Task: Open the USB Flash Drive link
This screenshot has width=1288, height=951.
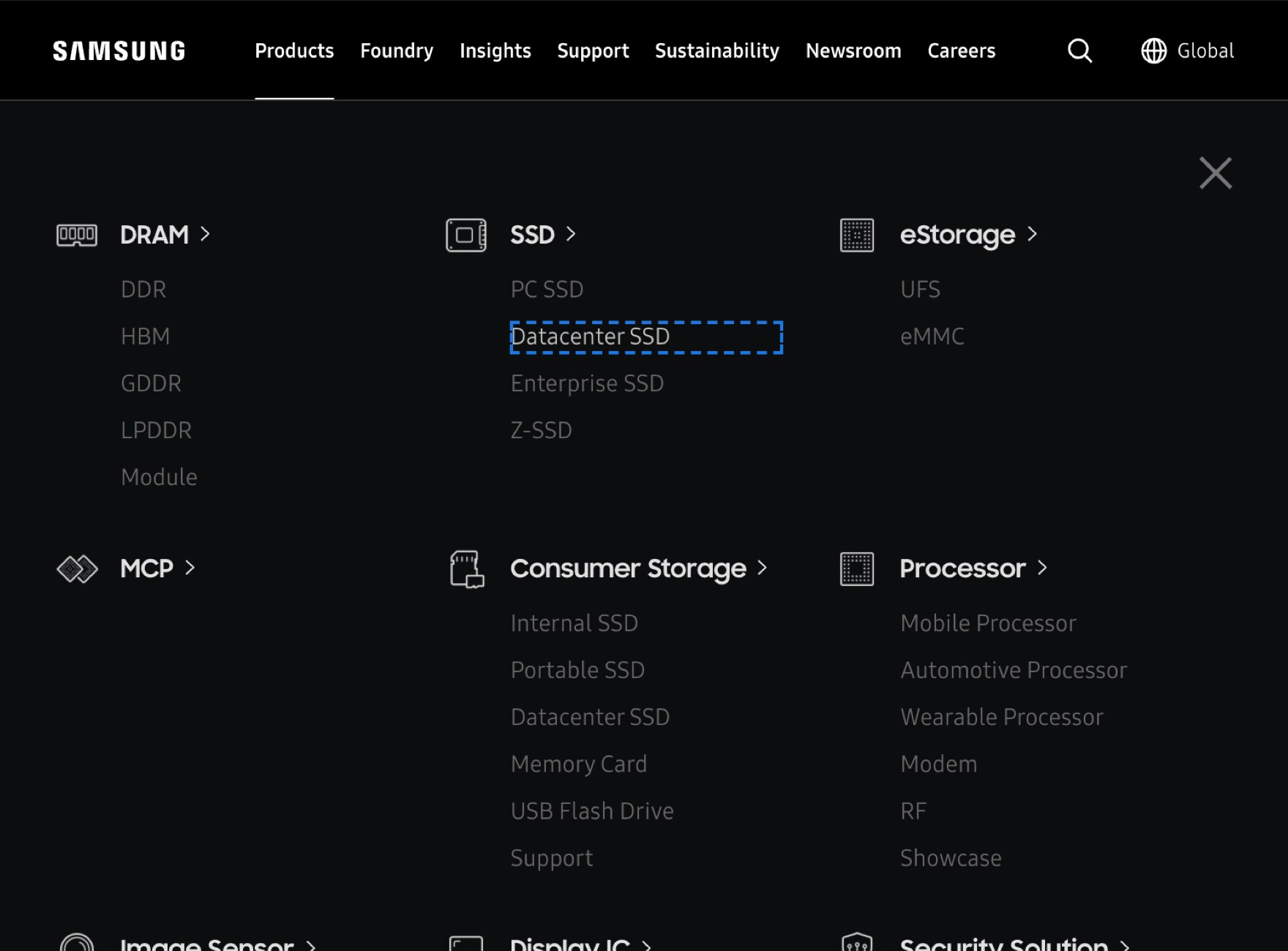Action: tap(592, 811)
